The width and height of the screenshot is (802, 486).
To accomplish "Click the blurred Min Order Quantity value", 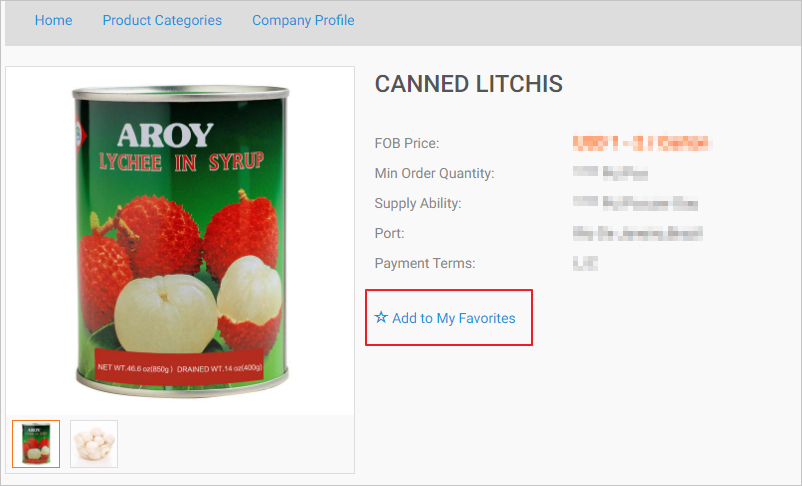I will click(x=610, y=174).
